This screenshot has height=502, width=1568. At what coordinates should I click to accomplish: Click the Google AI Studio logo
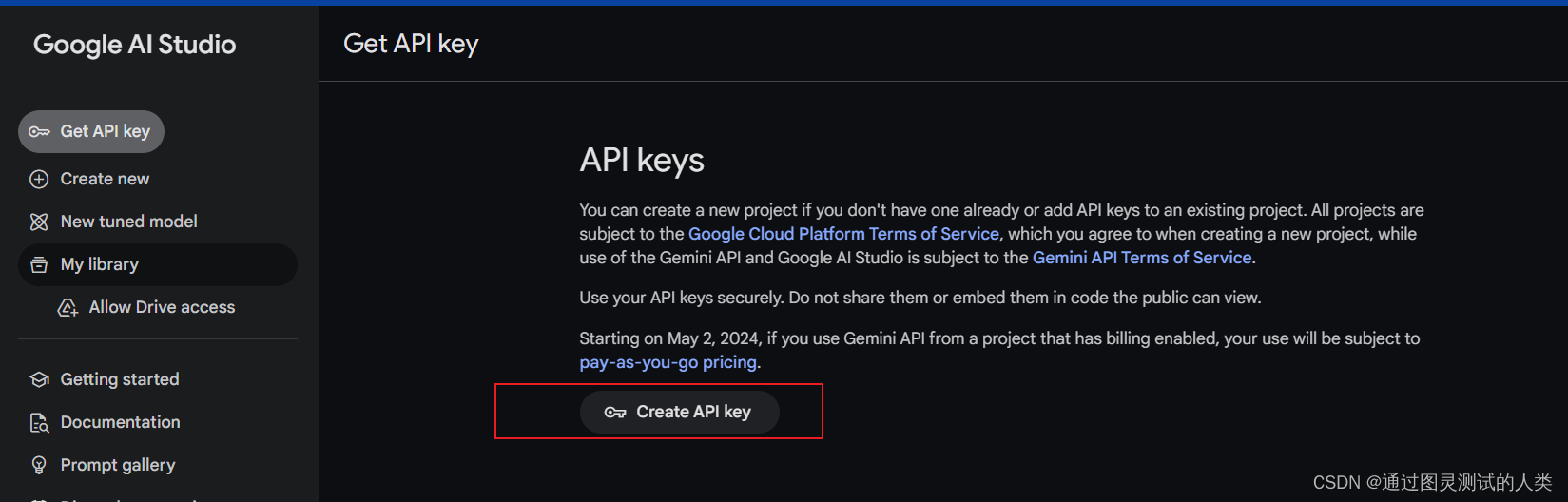pos(135,45)
